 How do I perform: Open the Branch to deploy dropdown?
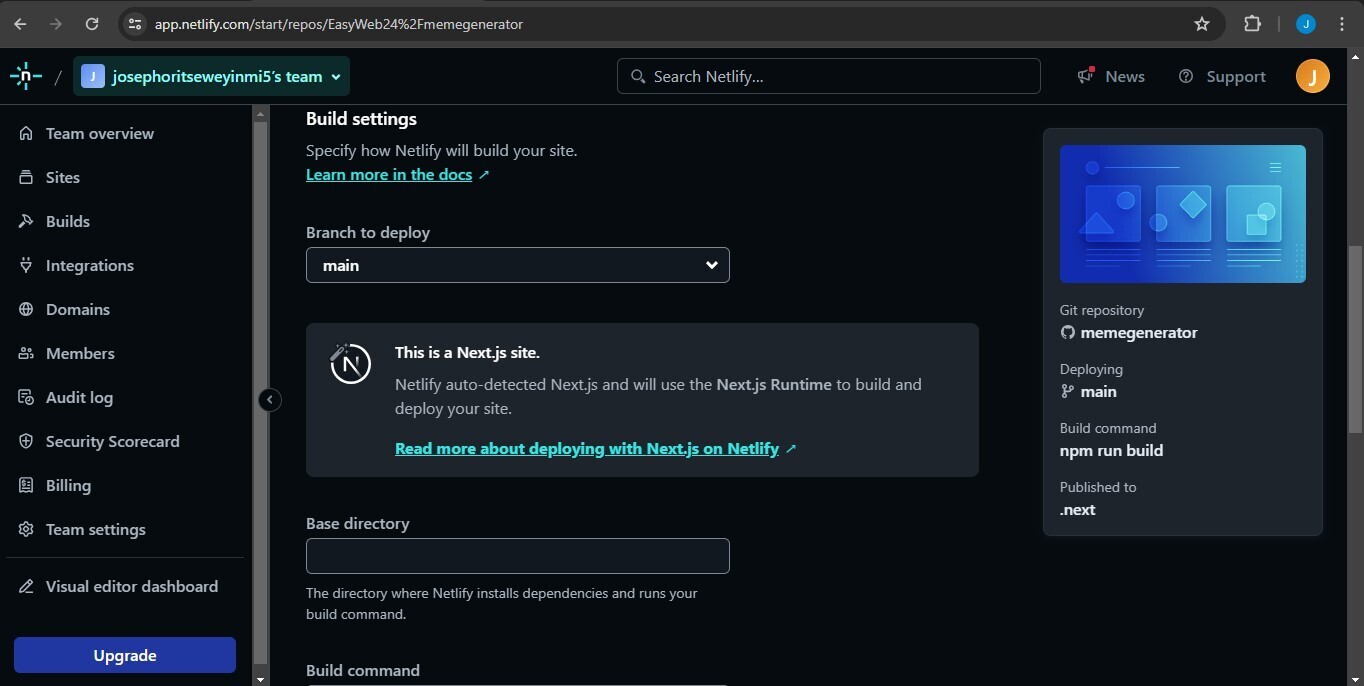click(x=517, y=265)
